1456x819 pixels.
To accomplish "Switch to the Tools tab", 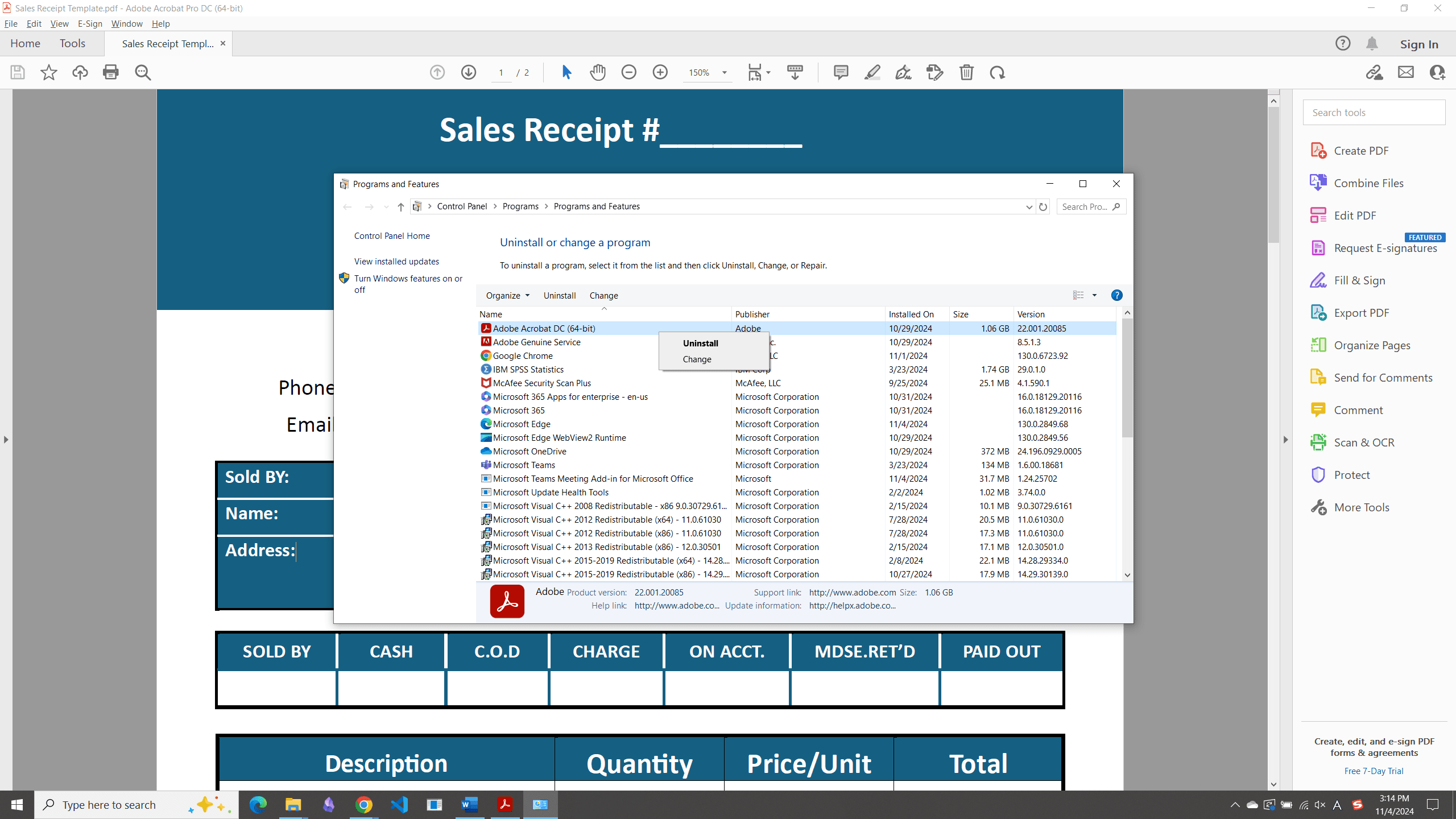I will click(72, 43).
